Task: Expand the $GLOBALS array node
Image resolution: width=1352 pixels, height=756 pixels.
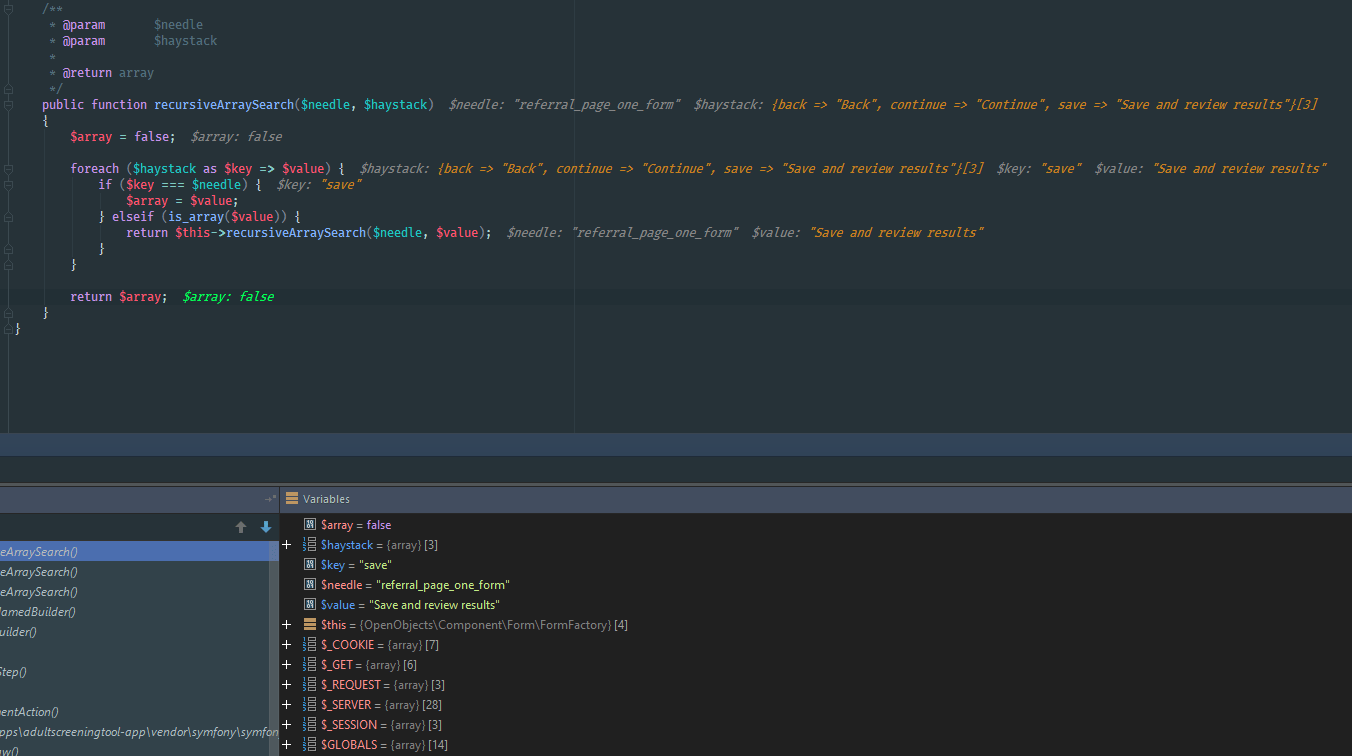Action: (x=287, y=745)
